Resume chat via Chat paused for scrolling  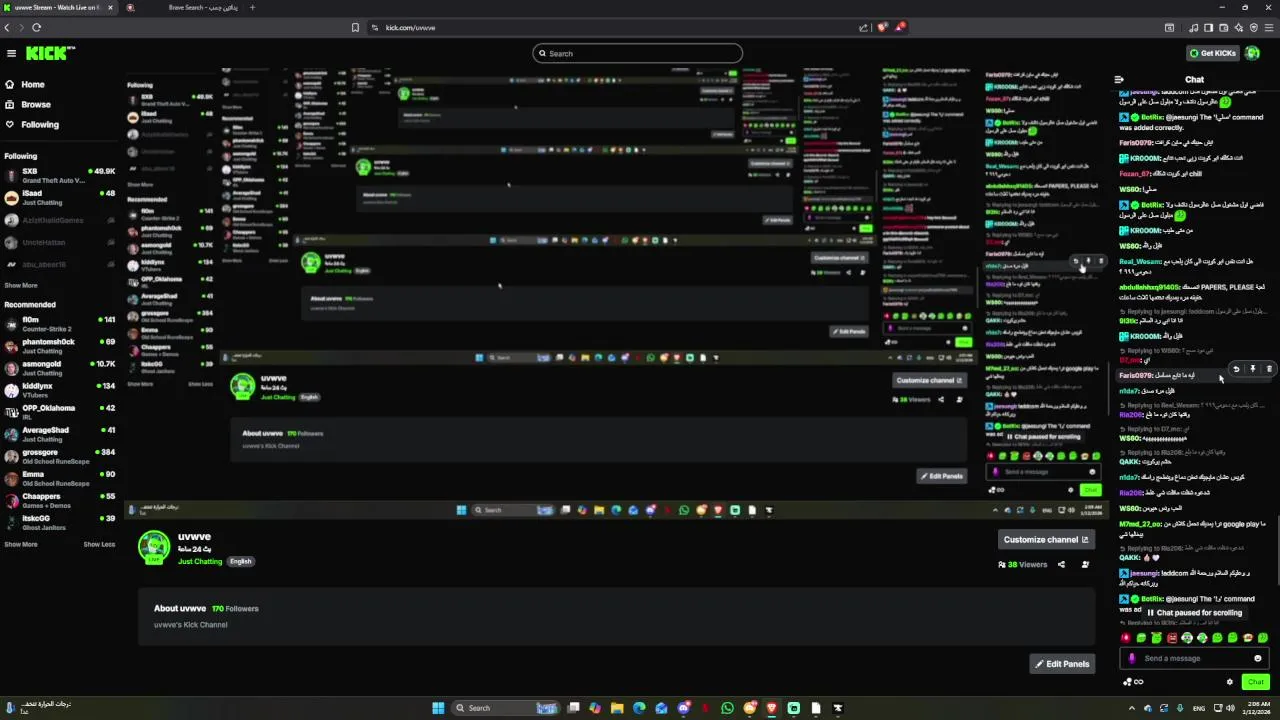pyautogui.click(x=1195, y=613)
